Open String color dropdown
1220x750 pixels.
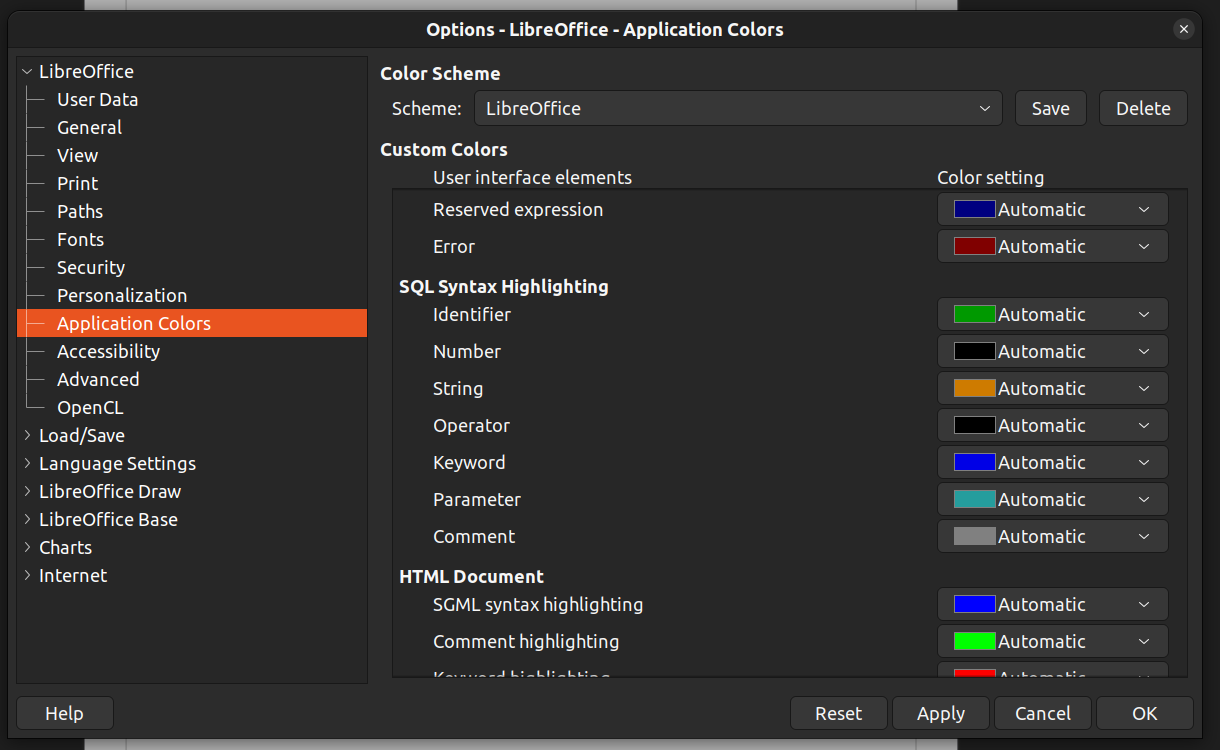tap(1052, 389)
